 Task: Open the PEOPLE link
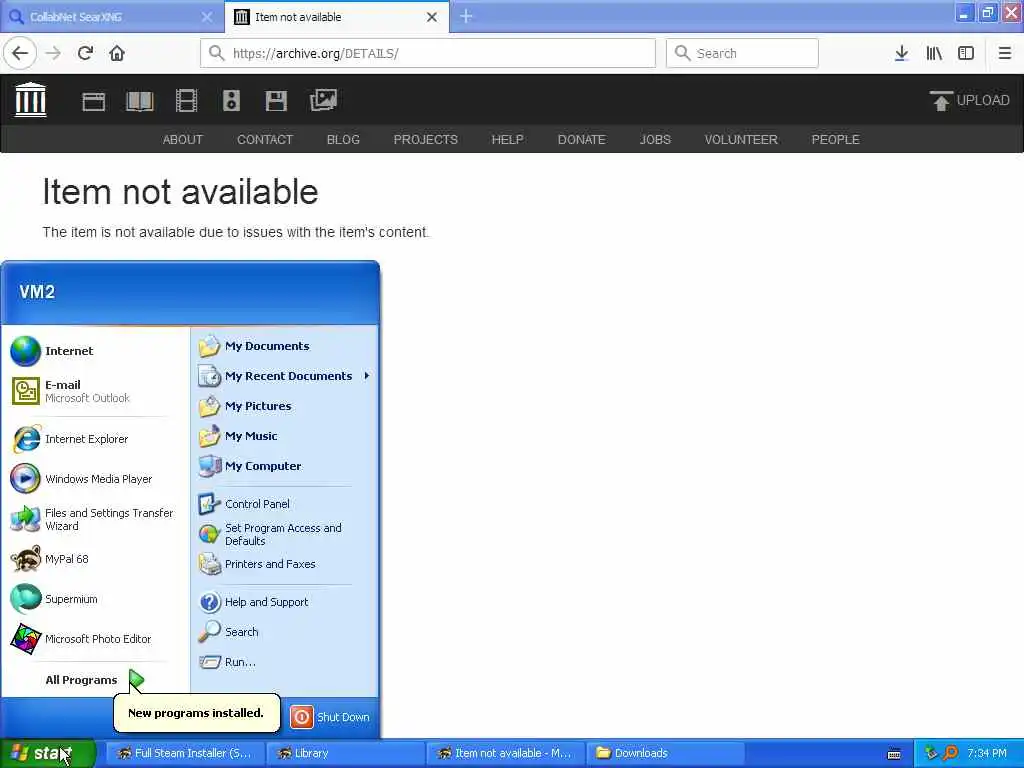pyautogui.click(x=835, y=139)
